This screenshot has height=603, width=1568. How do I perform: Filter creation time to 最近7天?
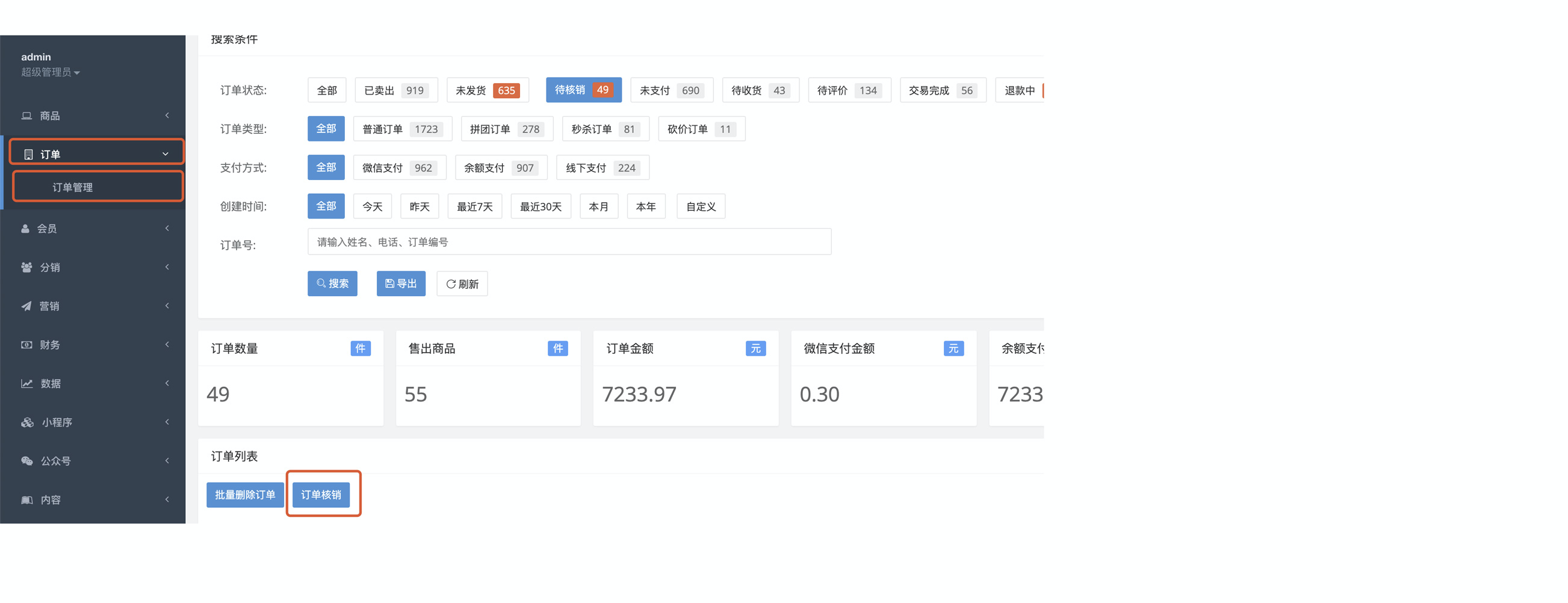pyautogui.click(x=475, y=207)
